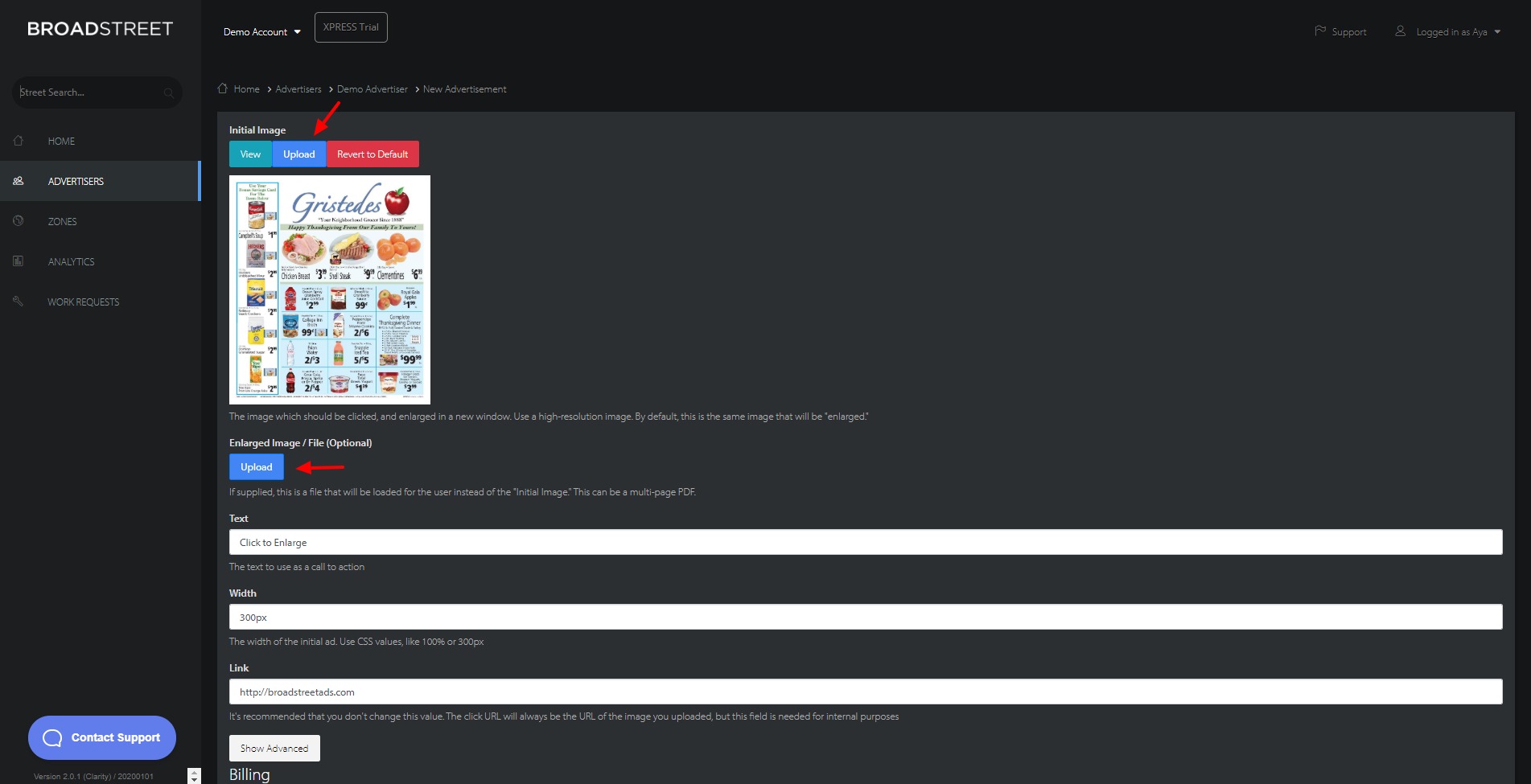
Task: Click the search magnifier icon in the Street Search box
Action: click(168, 93)
